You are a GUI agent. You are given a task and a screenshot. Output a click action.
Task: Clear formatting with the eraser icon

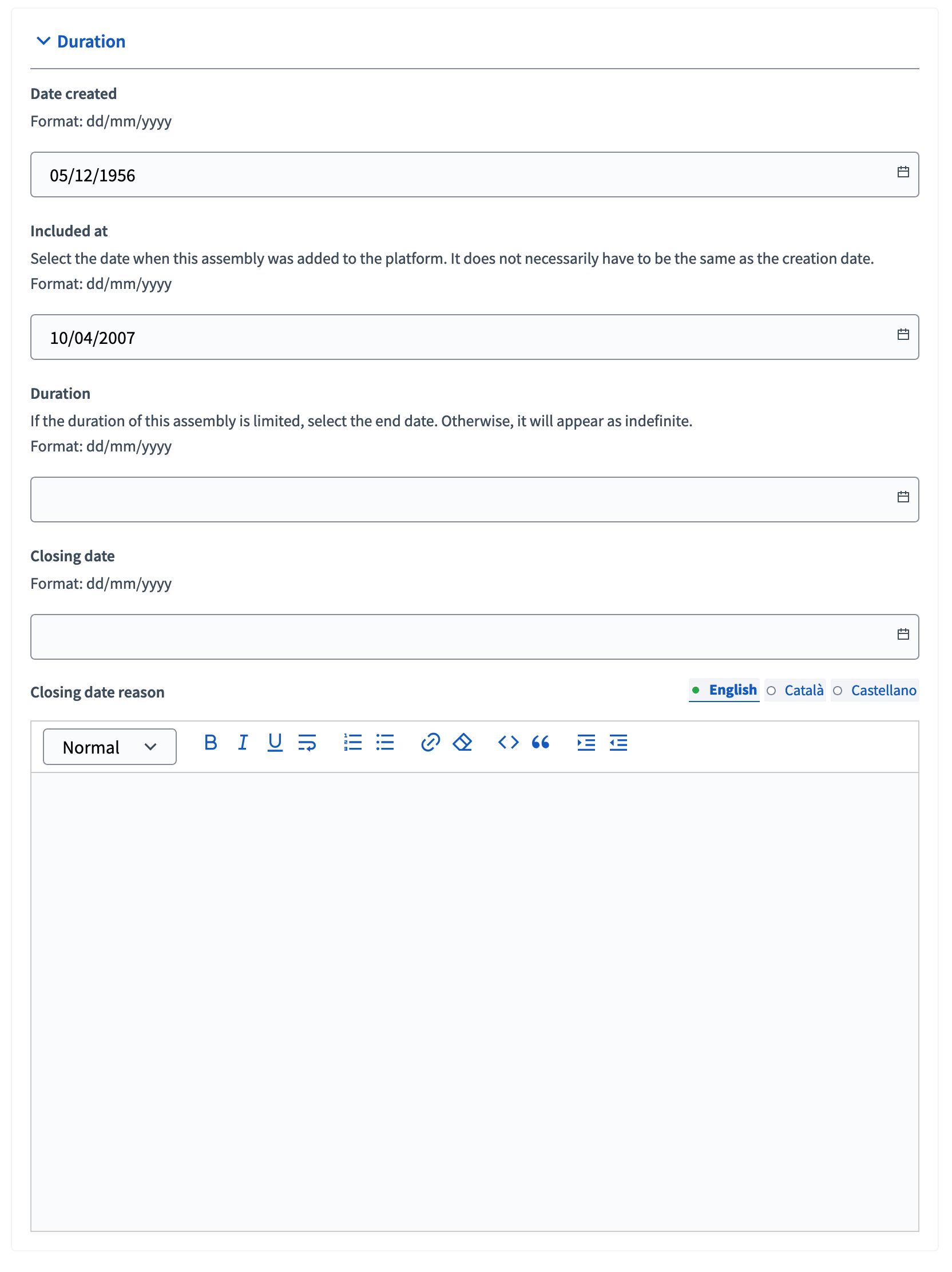coord(462,742)
